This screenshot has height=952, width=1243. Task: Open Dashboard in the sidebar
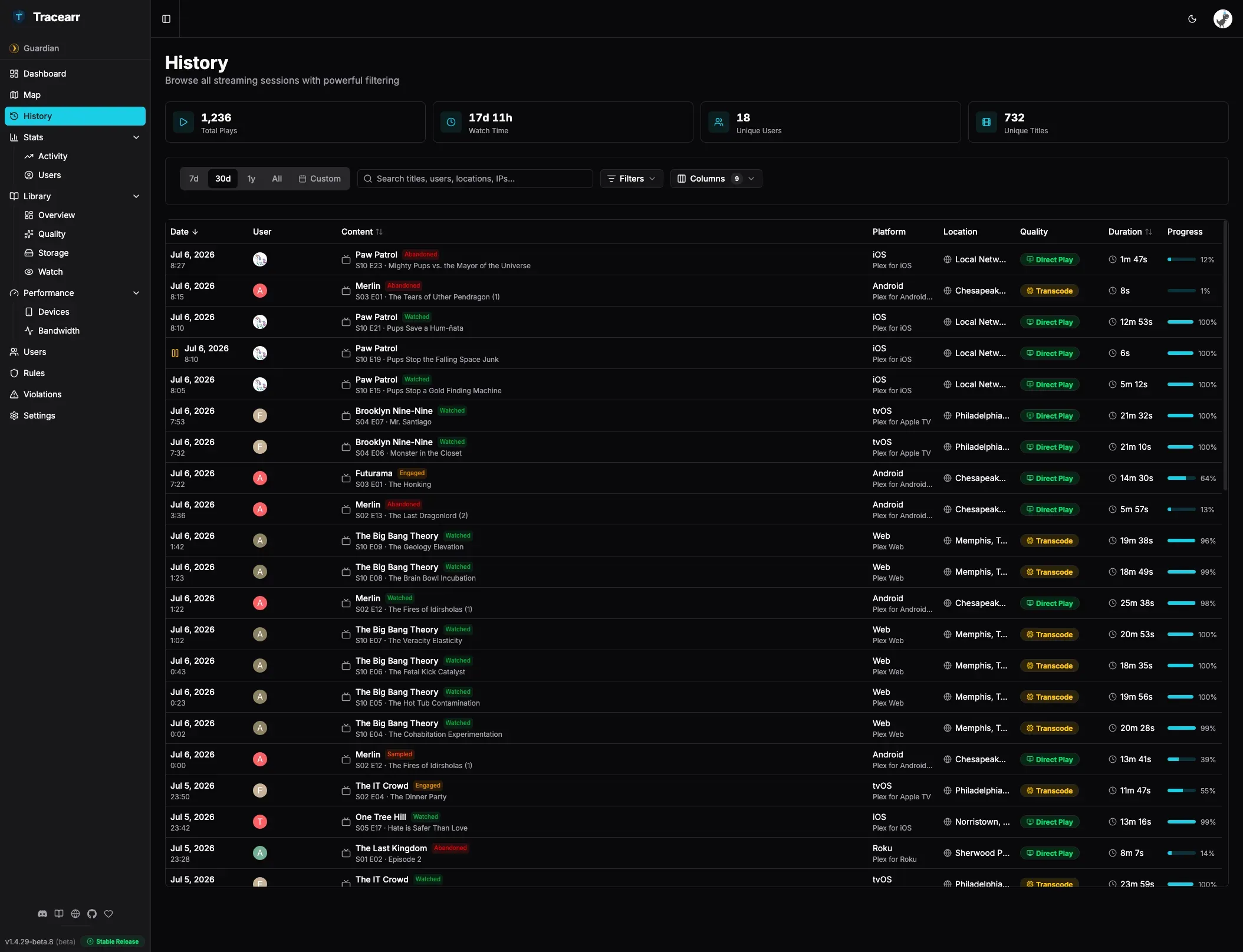(x=75, y=74)
